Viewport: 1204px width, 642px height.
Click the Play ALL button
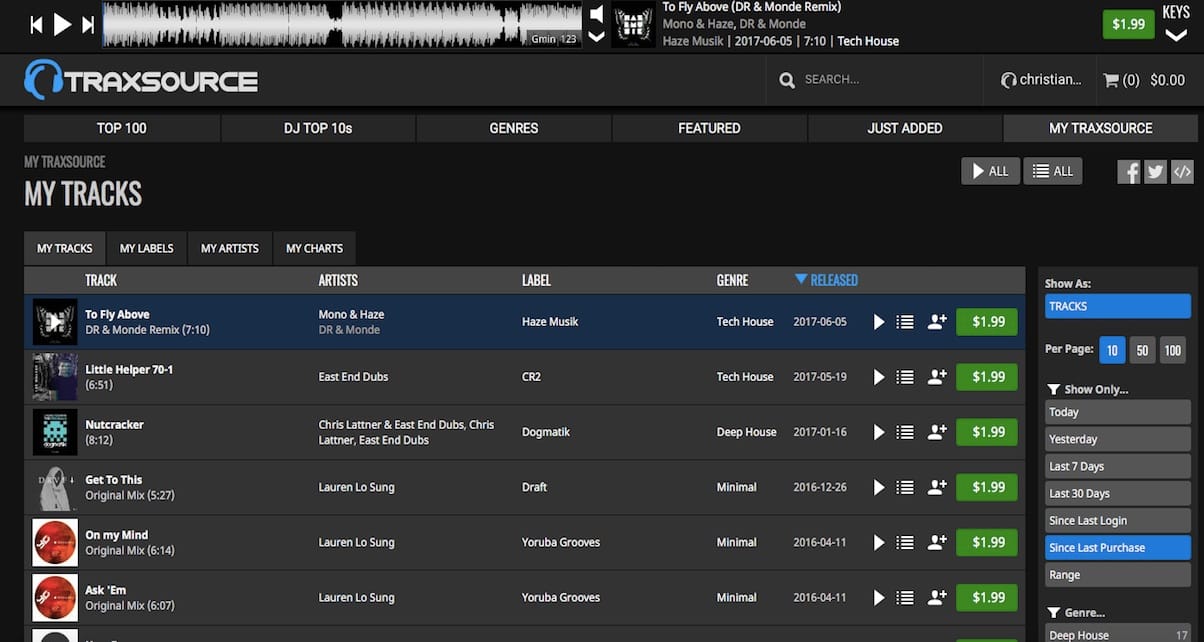click(x=990, y=170)
